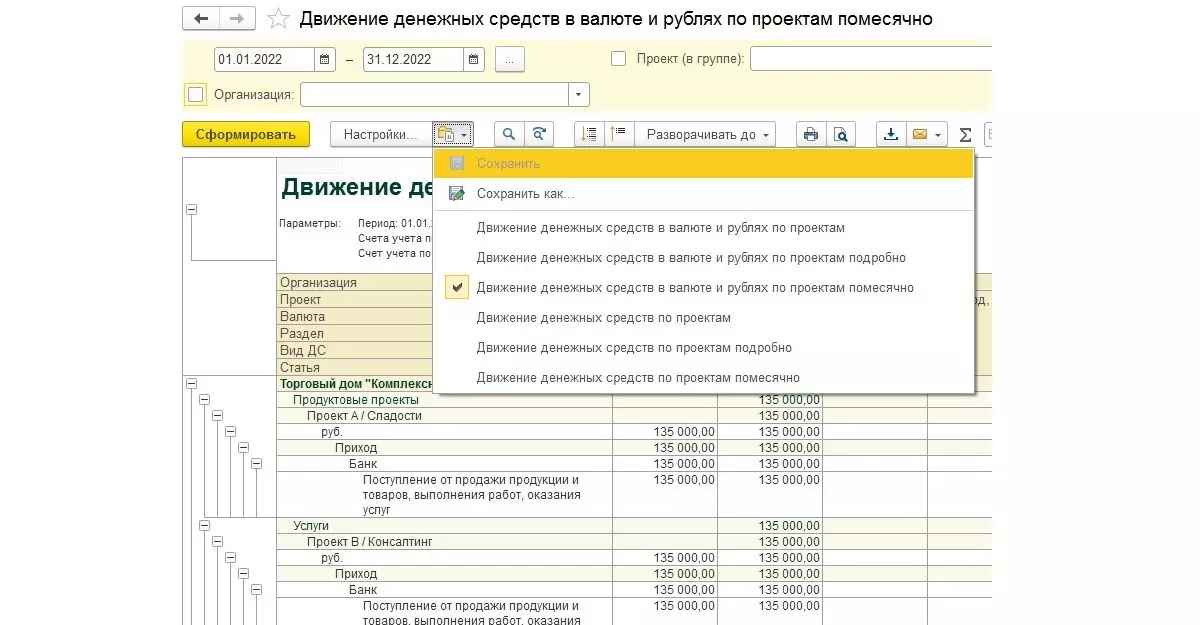Enable the Проект (в группе) checkbox
Image resolution: width=1200 pixels, height=625 pixels.
(618, 59)
